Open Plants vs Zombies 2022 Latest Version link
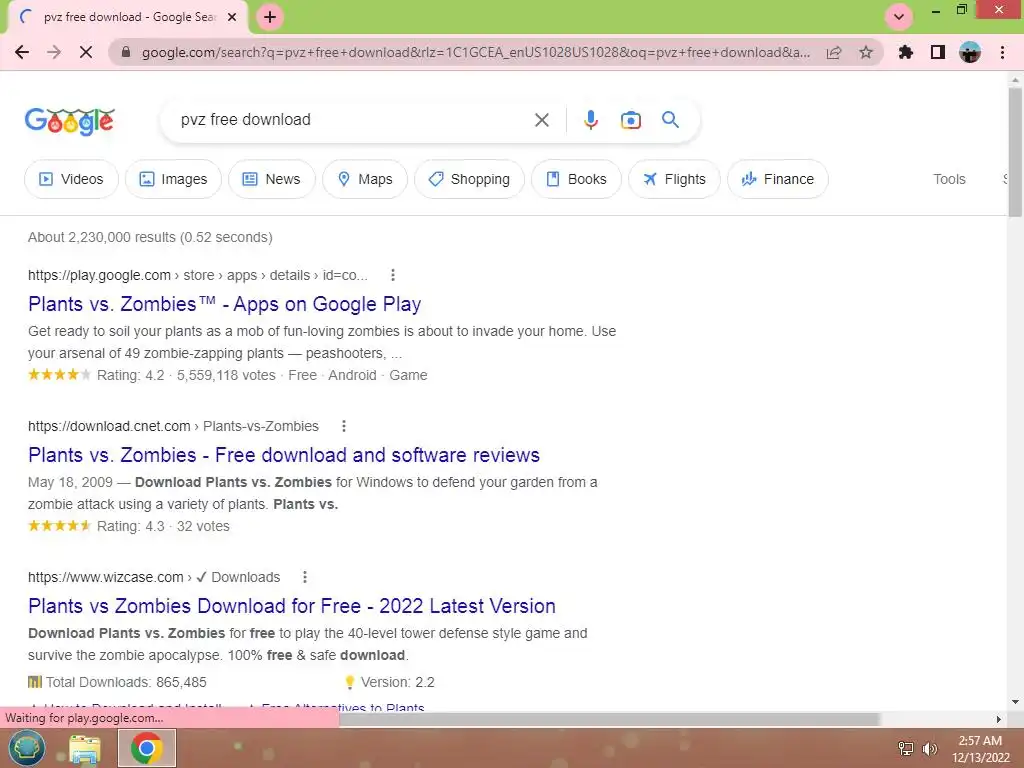Viewport: 1024px width, 768px height. [291, 605]
